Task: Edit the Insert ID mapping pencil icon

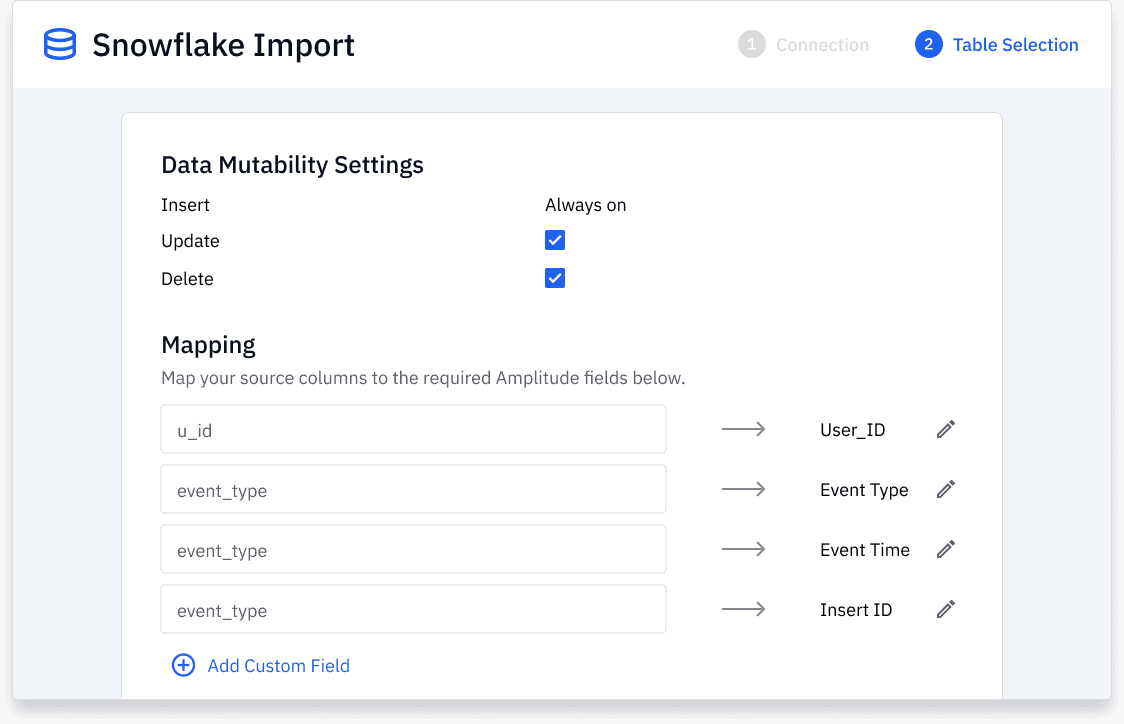Action: pos(945,608)
